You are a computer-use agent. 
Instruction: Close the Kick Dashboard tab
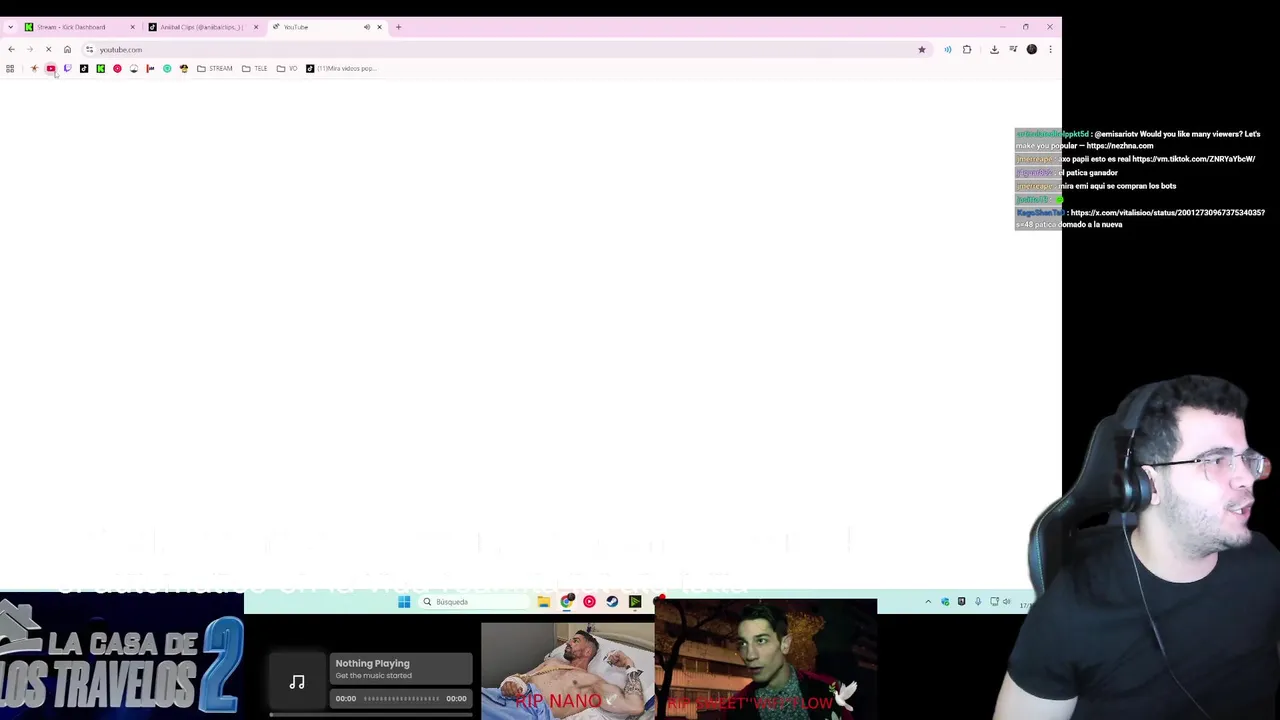coord(132,27)
